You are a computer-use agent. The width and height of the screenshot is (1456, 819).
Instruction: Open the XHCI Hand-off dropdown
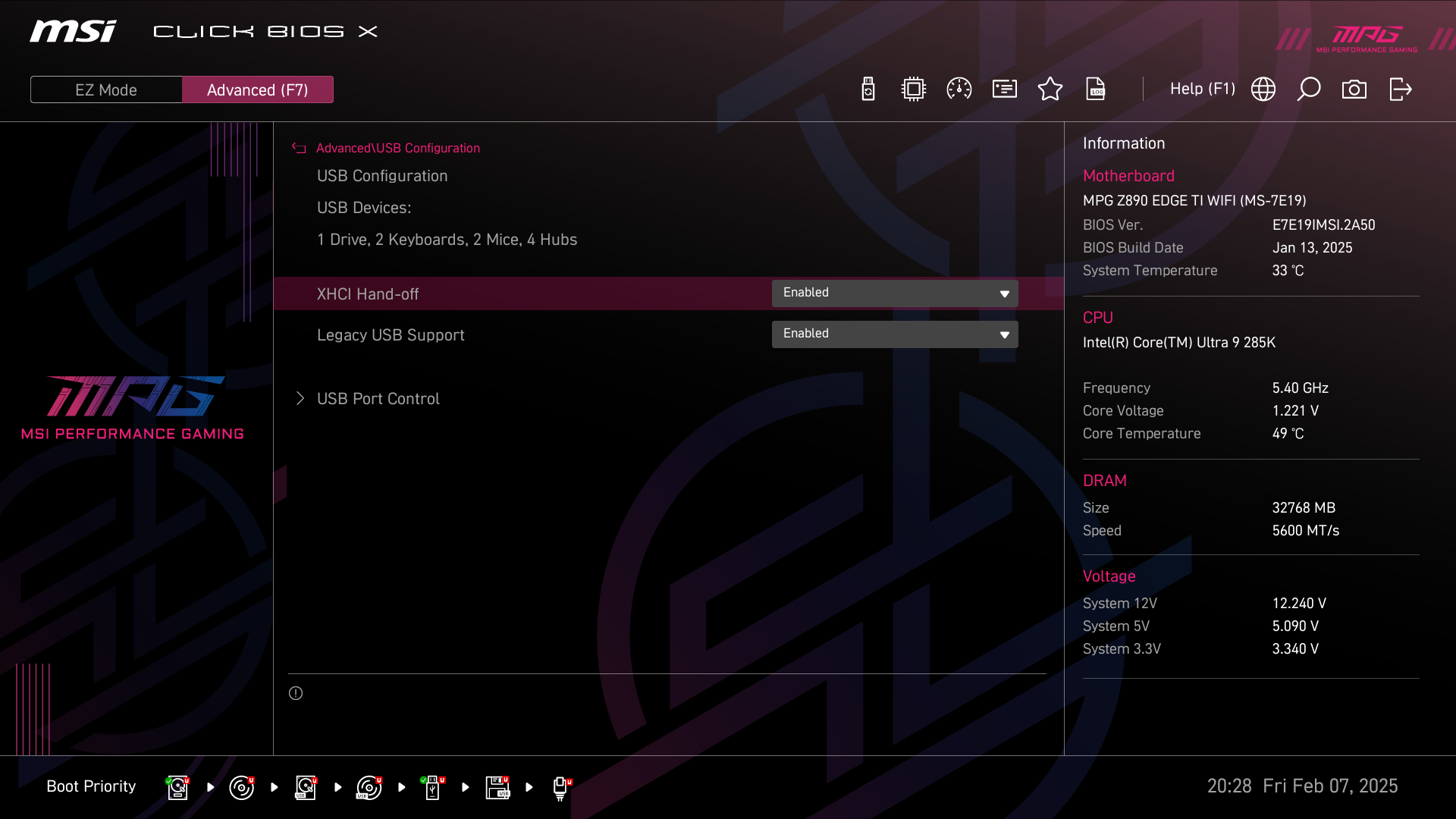895,293
